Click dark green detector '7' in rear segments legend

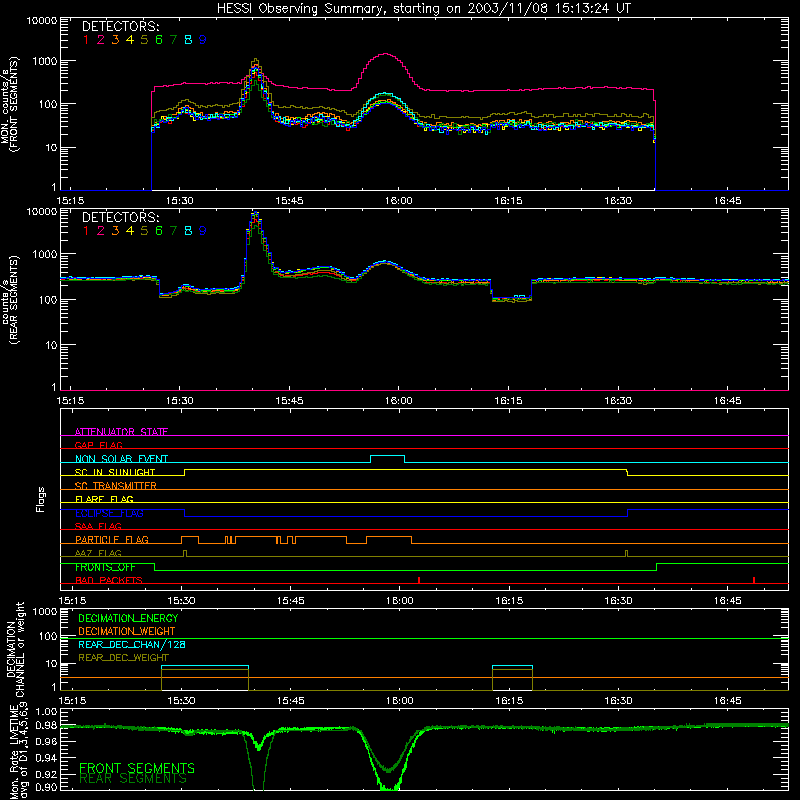tap(173, 231)
